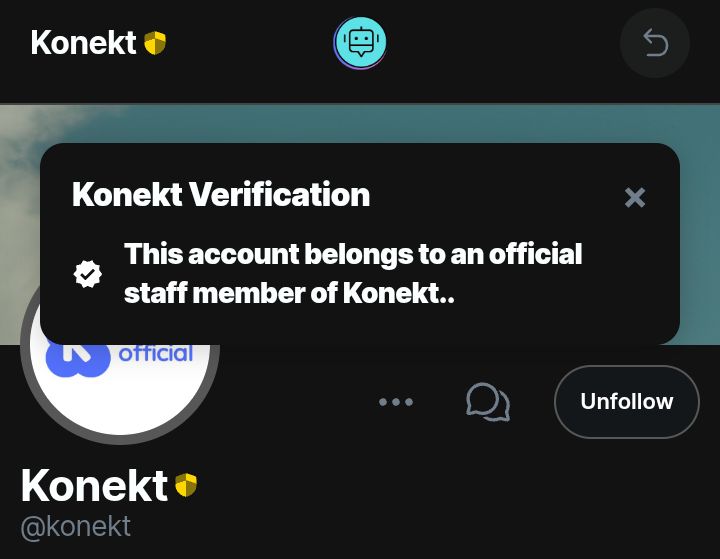Viewport: 720px width, 559px height.
Task: Open the robot chatbot icon in header
Action: click(x=360, y=43)
